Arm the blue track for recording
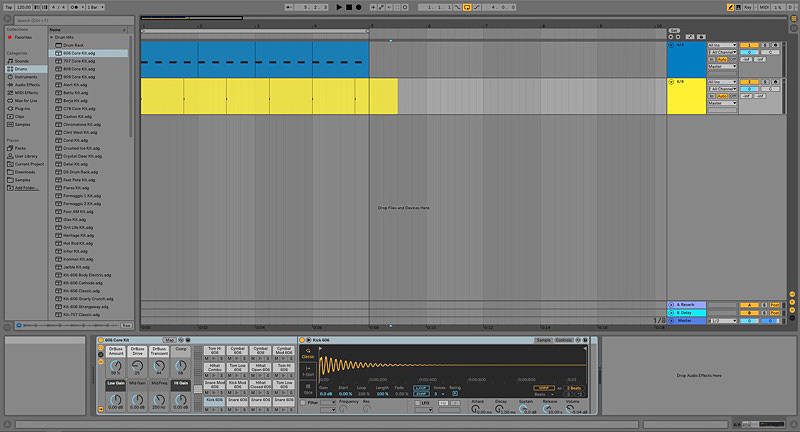The width and height of the screenshot is (800, 432). point(775,45)
